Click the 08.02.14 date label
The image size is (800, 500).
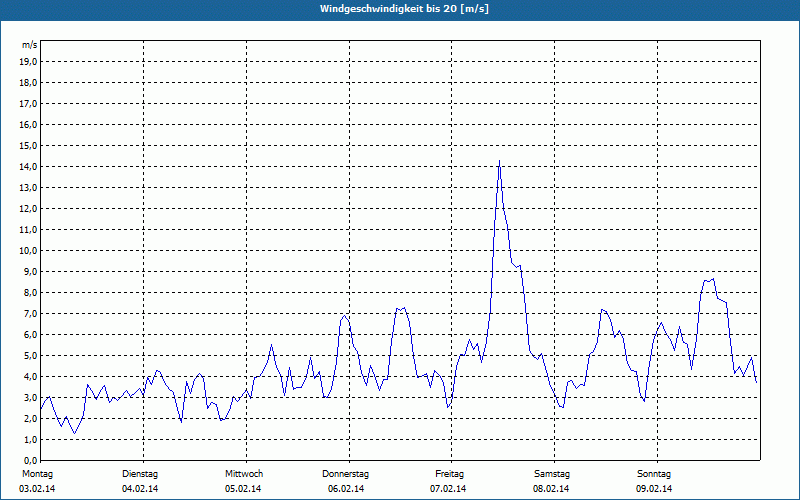click(x=552, y=489)
